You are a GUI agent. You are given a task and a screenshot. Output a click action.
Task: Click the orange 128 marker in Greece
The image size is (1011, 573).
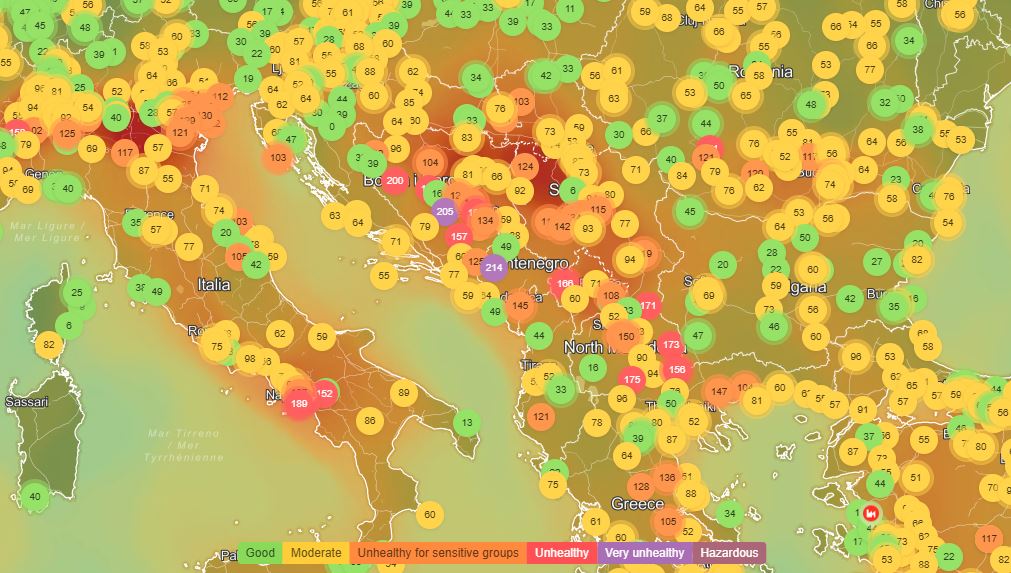(641, 487)
